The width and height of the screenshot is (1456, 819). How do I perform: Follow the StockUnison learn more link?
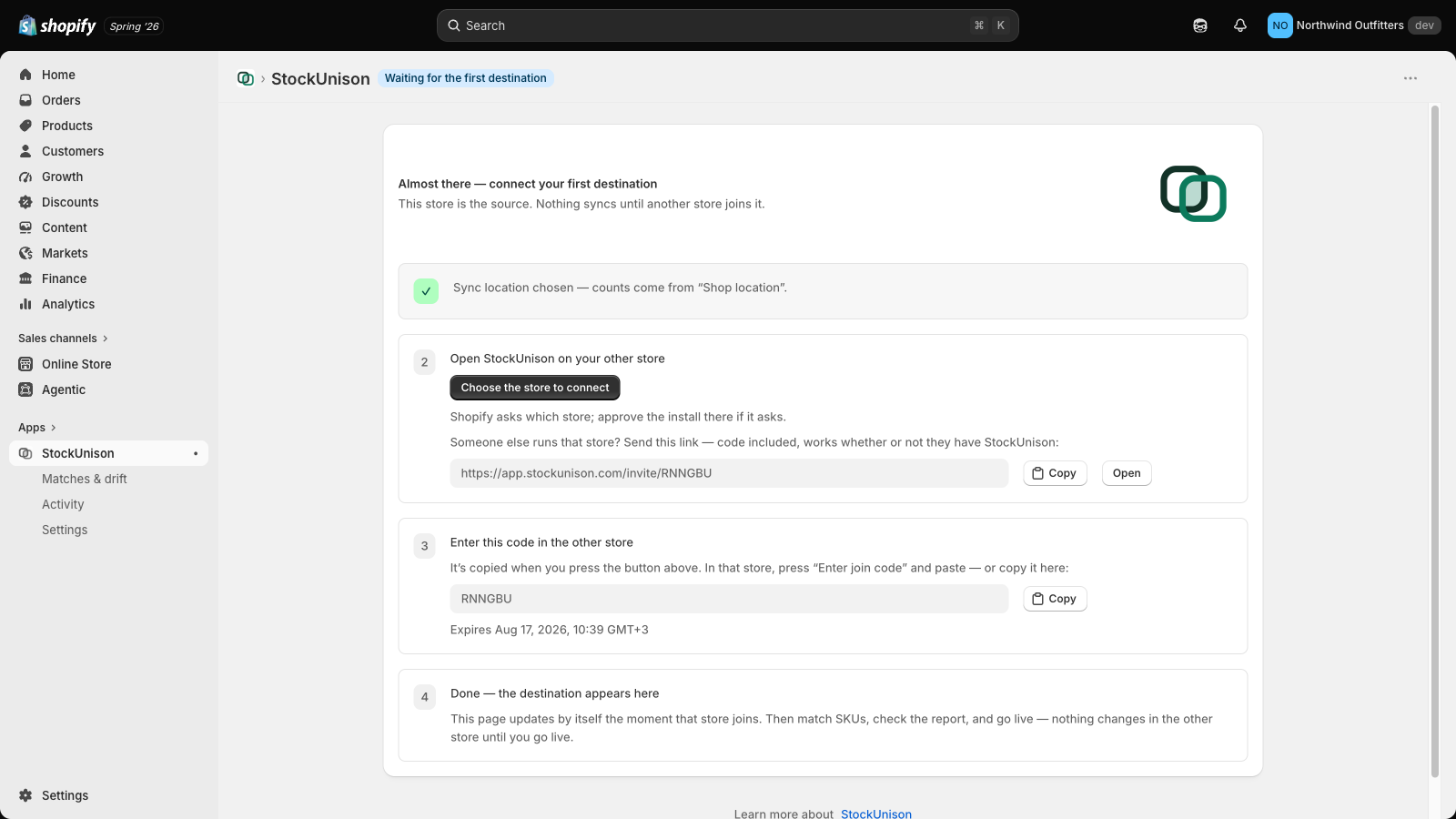tap(876, 814)
